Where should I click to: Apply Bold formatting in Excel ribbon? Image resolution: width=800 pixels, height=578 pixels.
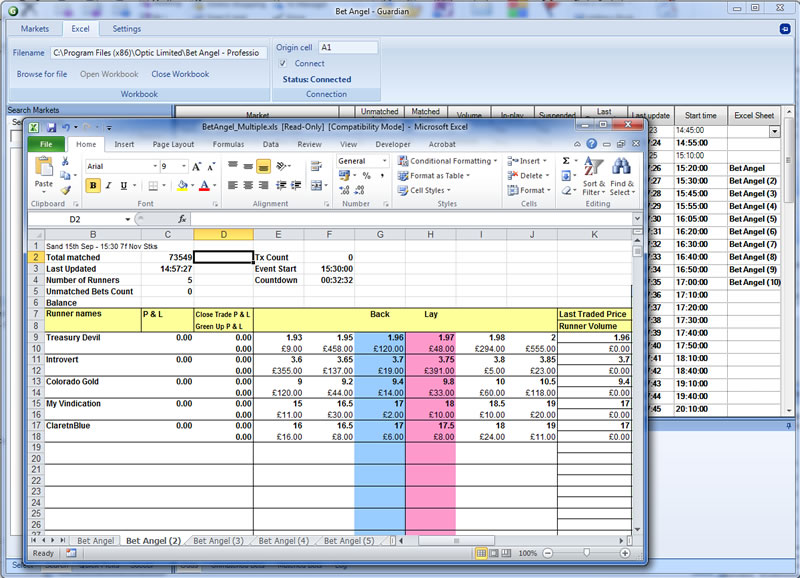coord(93,185)
